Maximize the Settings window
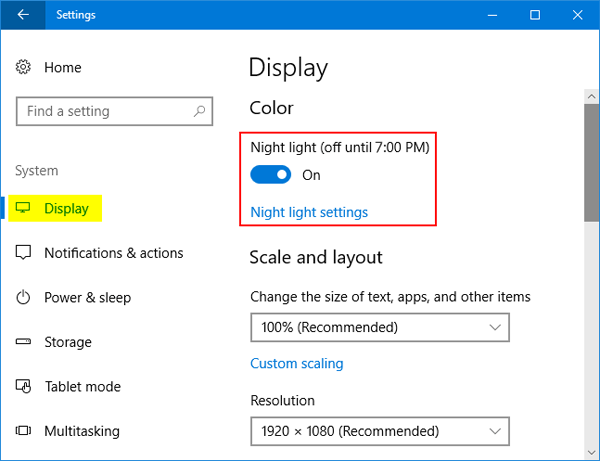Viewport: 600px width, 461px height. (x=535, y=15)
